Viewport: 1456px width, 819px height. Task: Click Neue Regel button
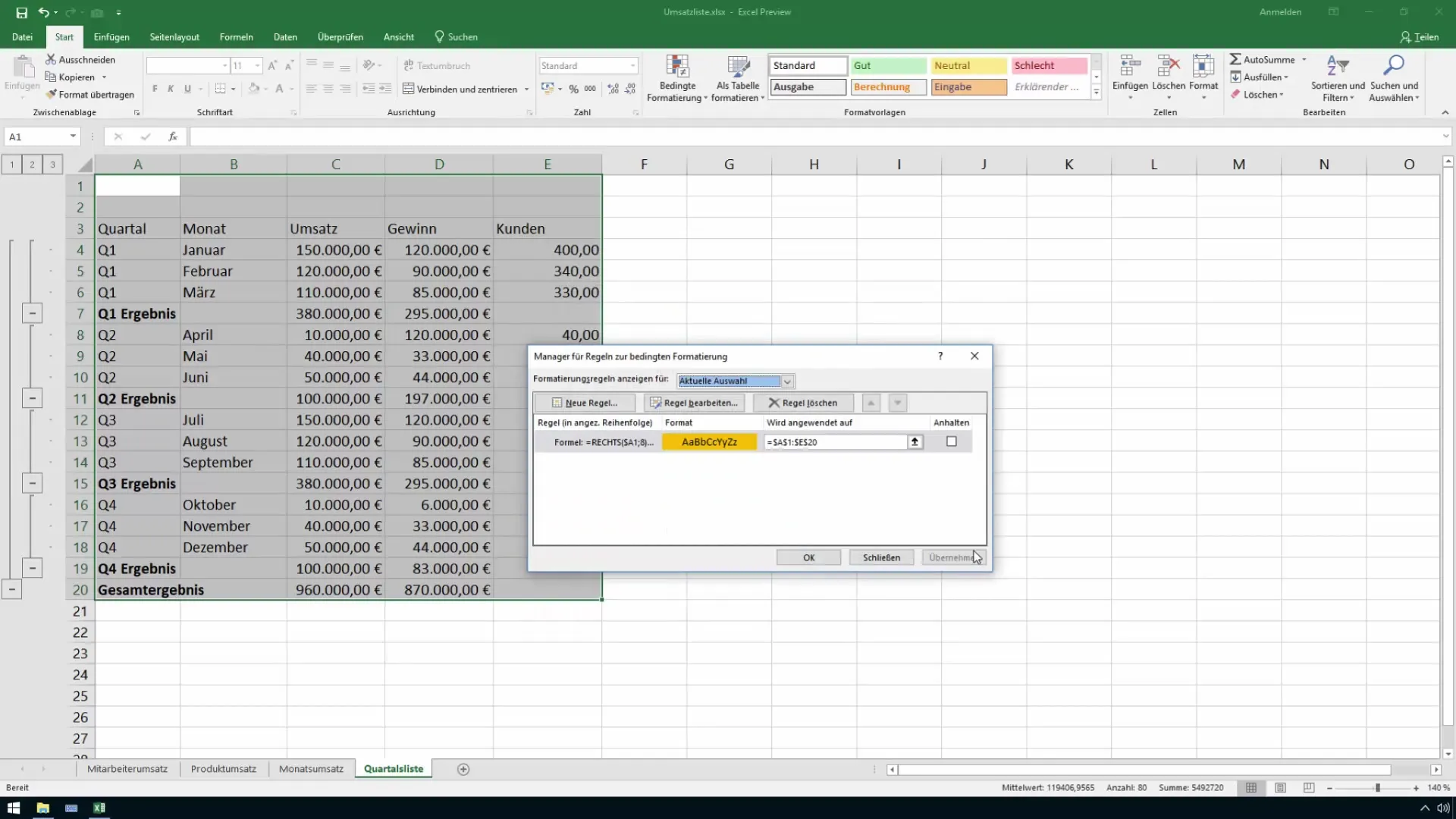coord(584,403)
